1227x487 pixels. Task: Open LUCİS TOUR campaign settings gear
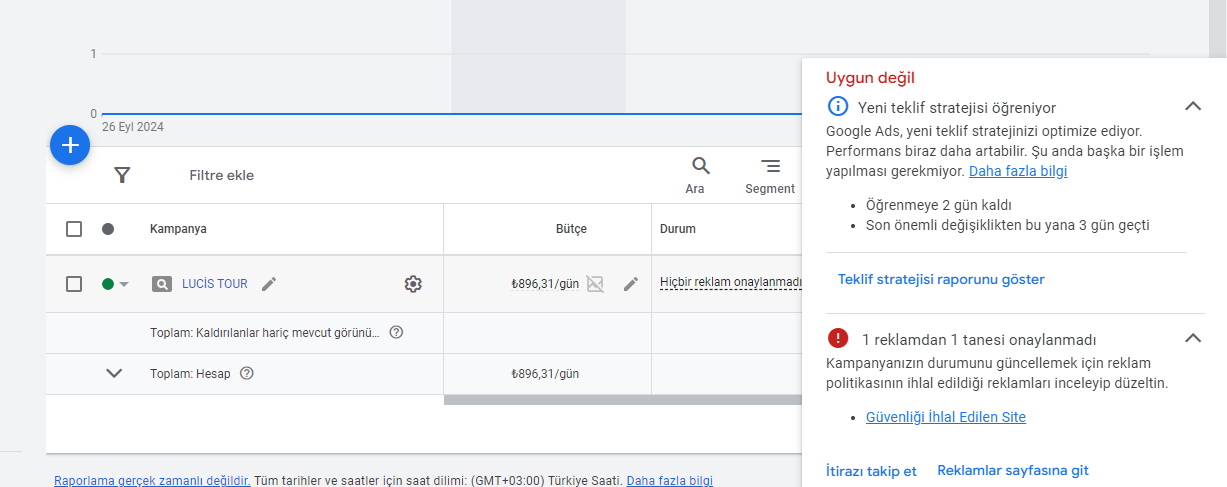pos(413,284)
